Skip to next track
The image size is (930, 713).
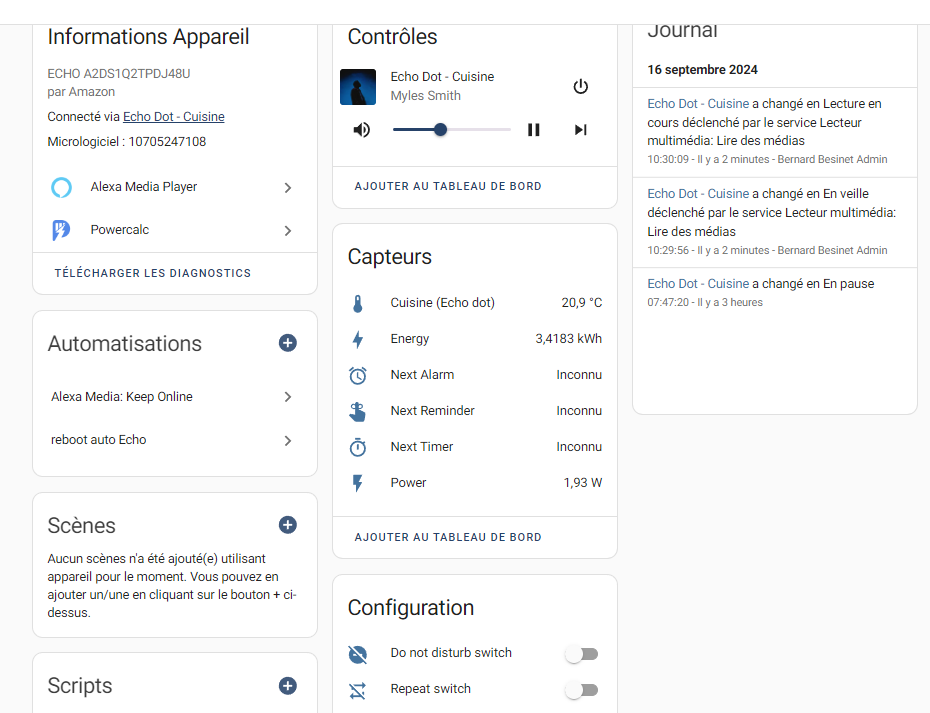(x=580, y=130)
